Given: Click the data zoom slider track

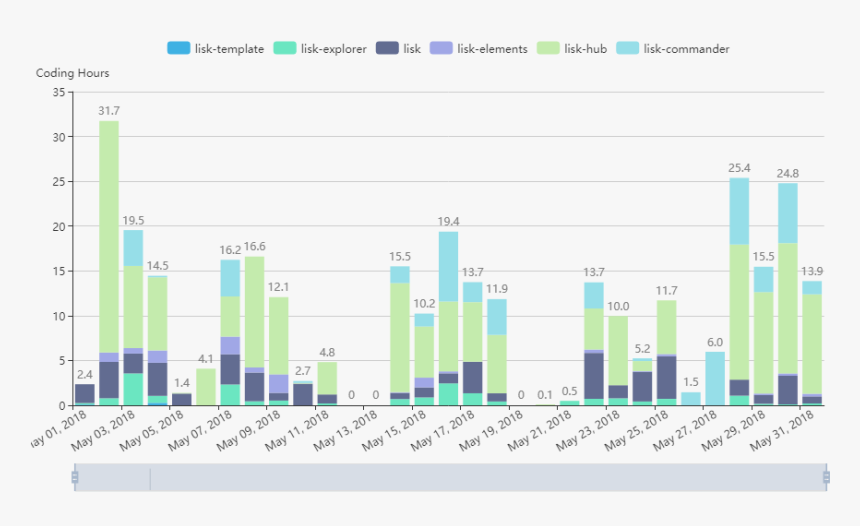Looking at the screenshot, I should (450, 477).
